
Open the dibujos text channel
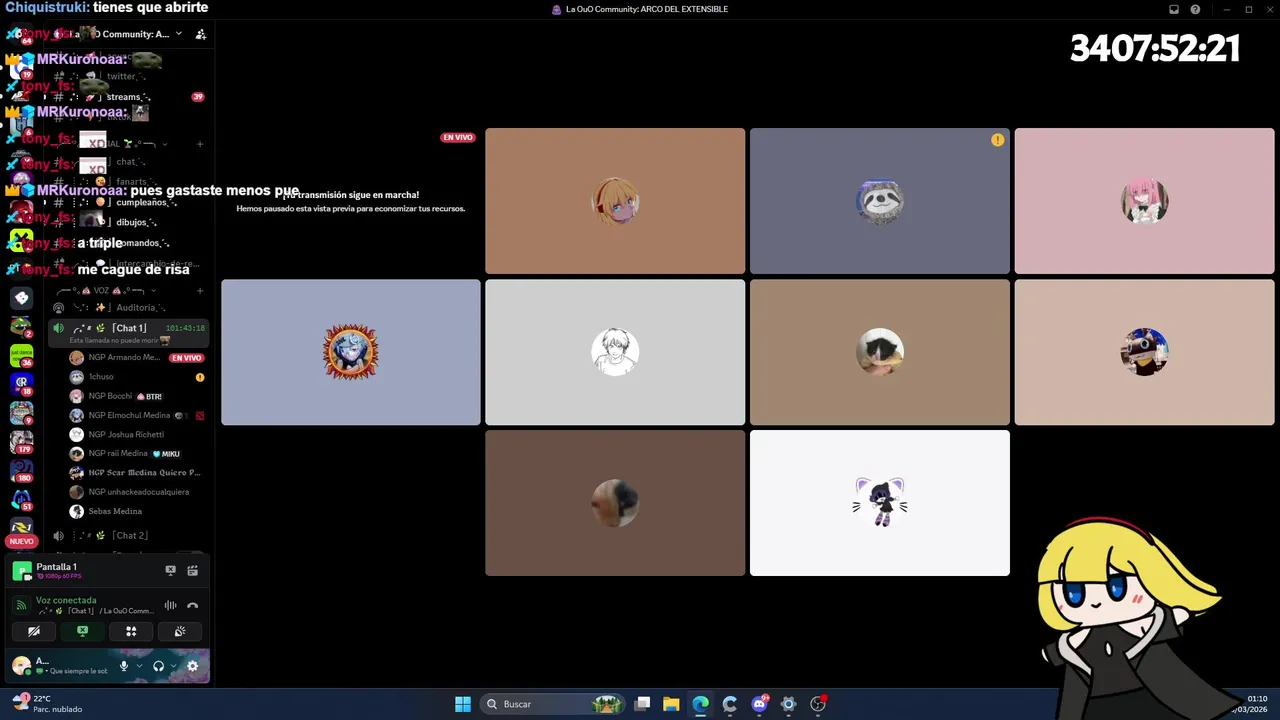(128, 222)
